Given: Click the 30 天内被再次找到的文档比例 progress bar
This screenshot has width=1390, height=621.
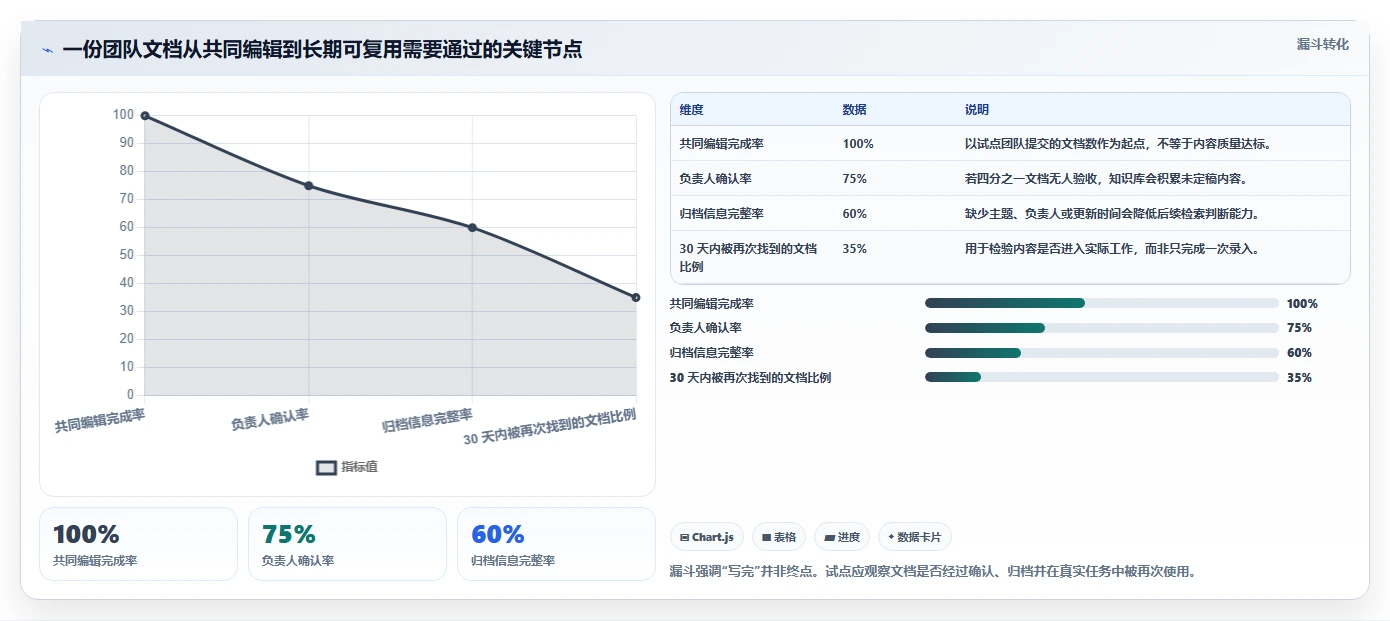Looking at the screenshot, I should (1102, 377).
